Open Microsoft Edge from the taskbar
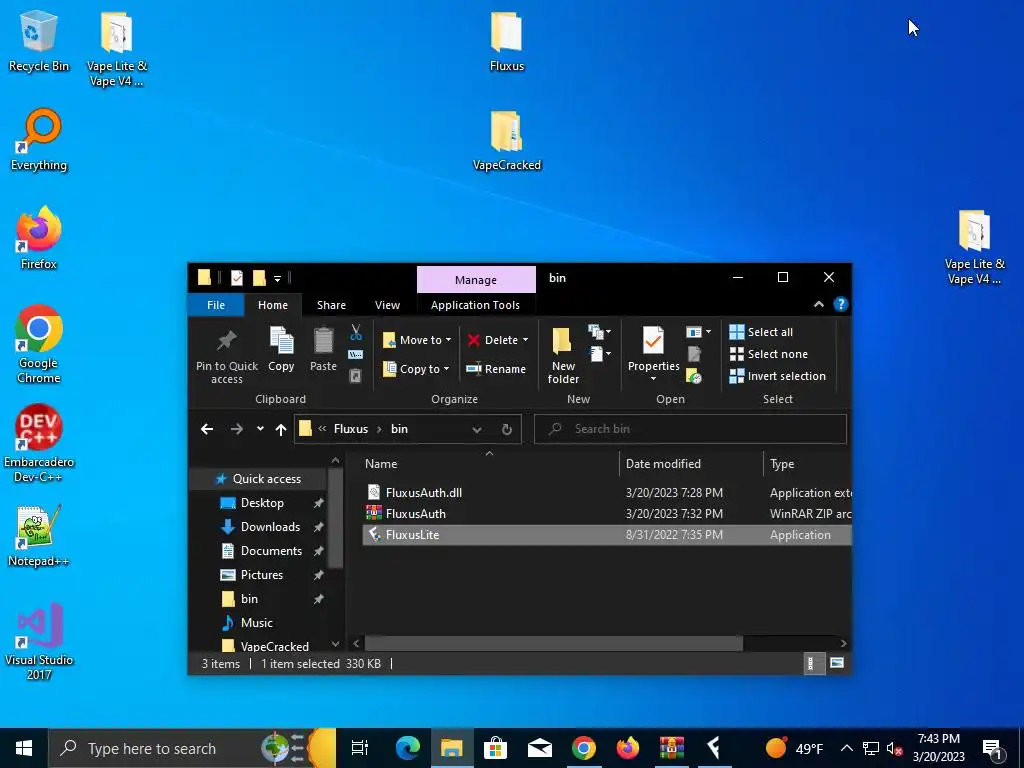This screenshot has height=768, width=1024. coord(408,748)
